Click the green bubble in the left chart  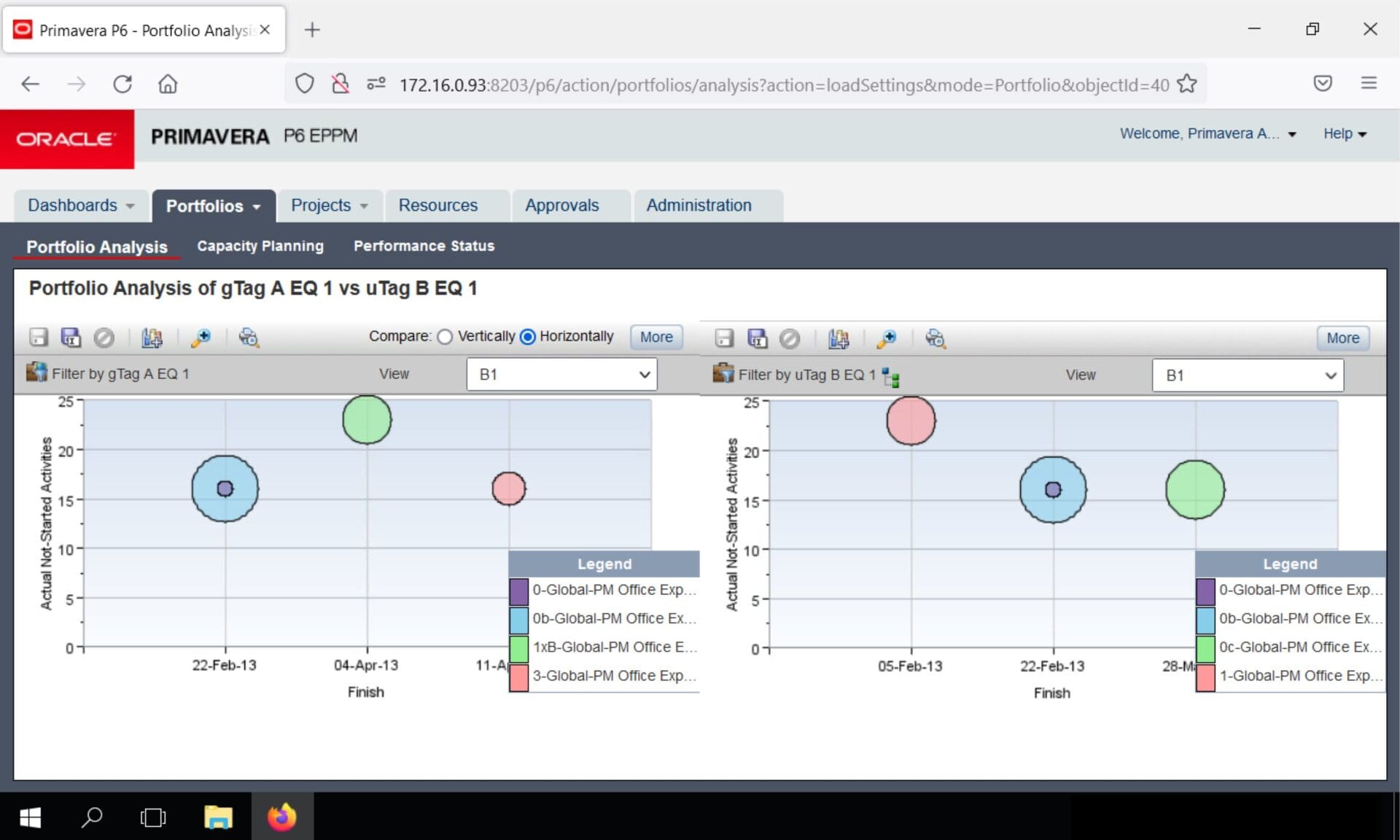367,419
